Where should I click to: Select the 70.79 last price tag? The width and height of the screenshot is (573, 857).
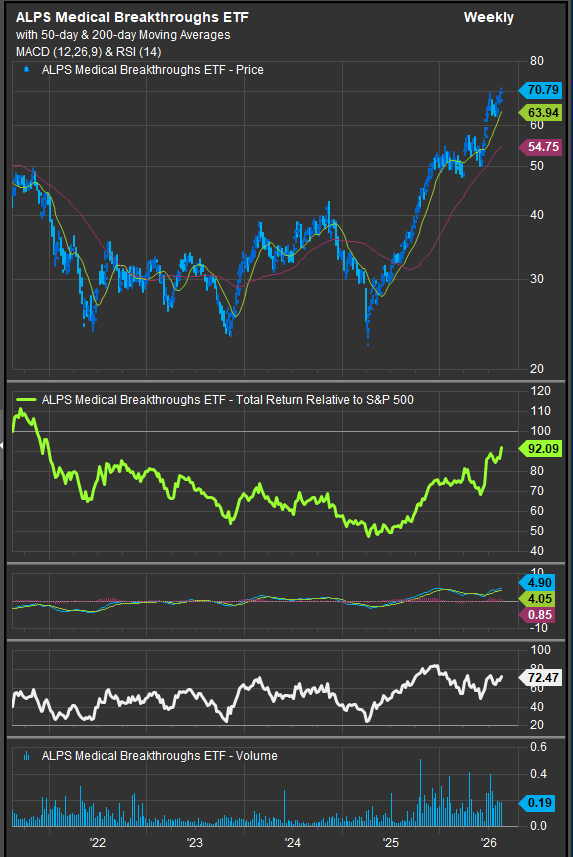point(540,90)
